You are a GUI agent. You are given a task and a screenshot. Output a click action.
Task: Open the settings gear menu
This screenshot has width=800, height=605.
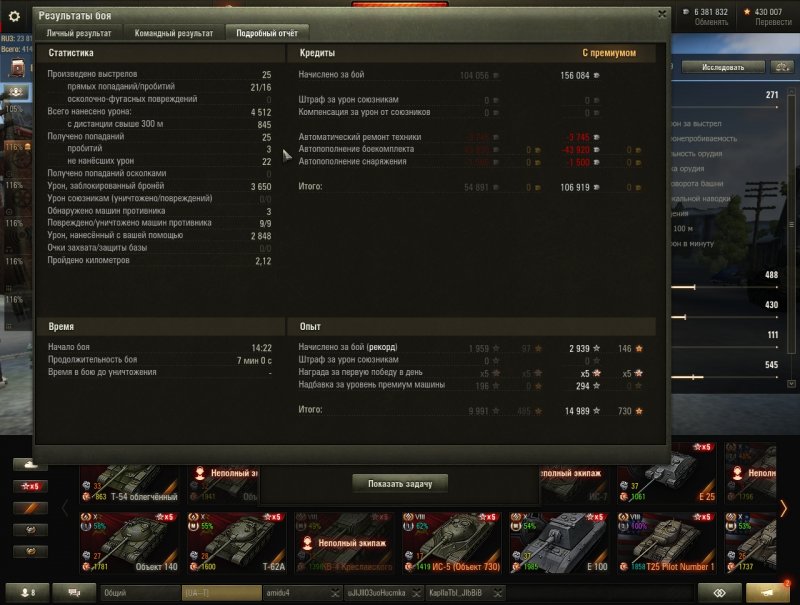pos(14,16)
